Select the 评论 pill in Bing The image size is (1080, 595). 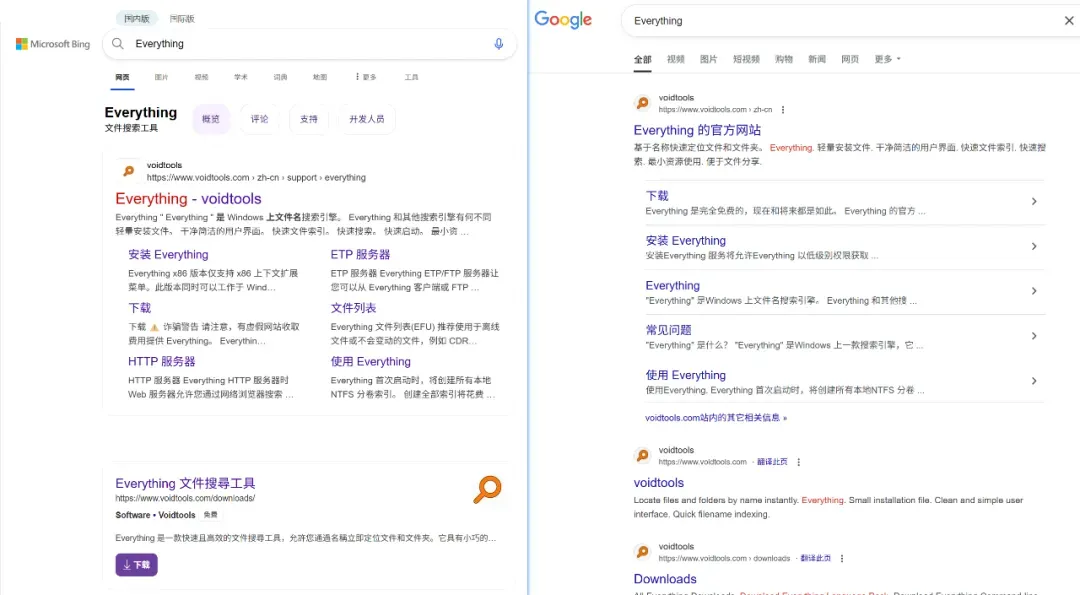point(260,119)
